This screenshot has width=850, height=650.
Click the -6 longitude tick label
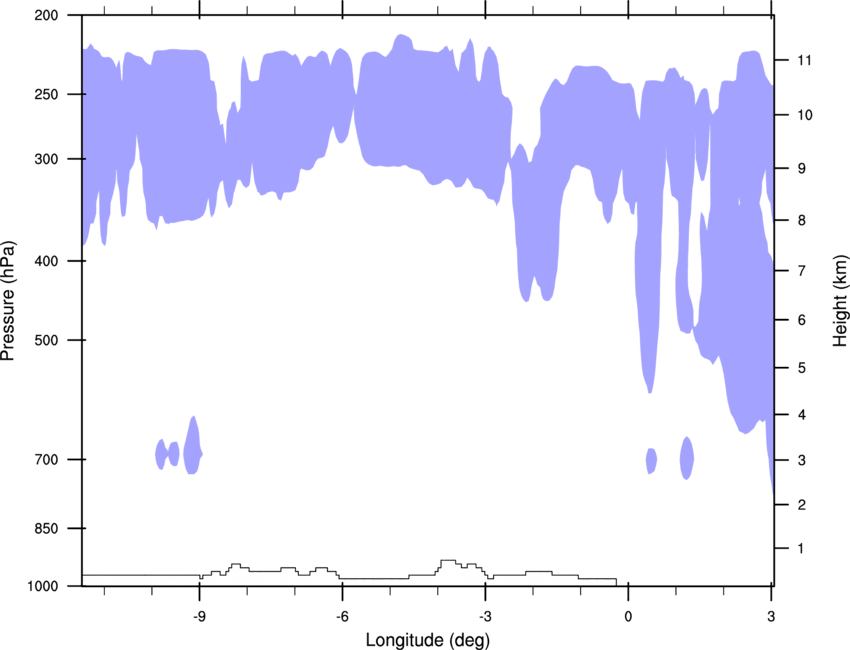point(342,616)
